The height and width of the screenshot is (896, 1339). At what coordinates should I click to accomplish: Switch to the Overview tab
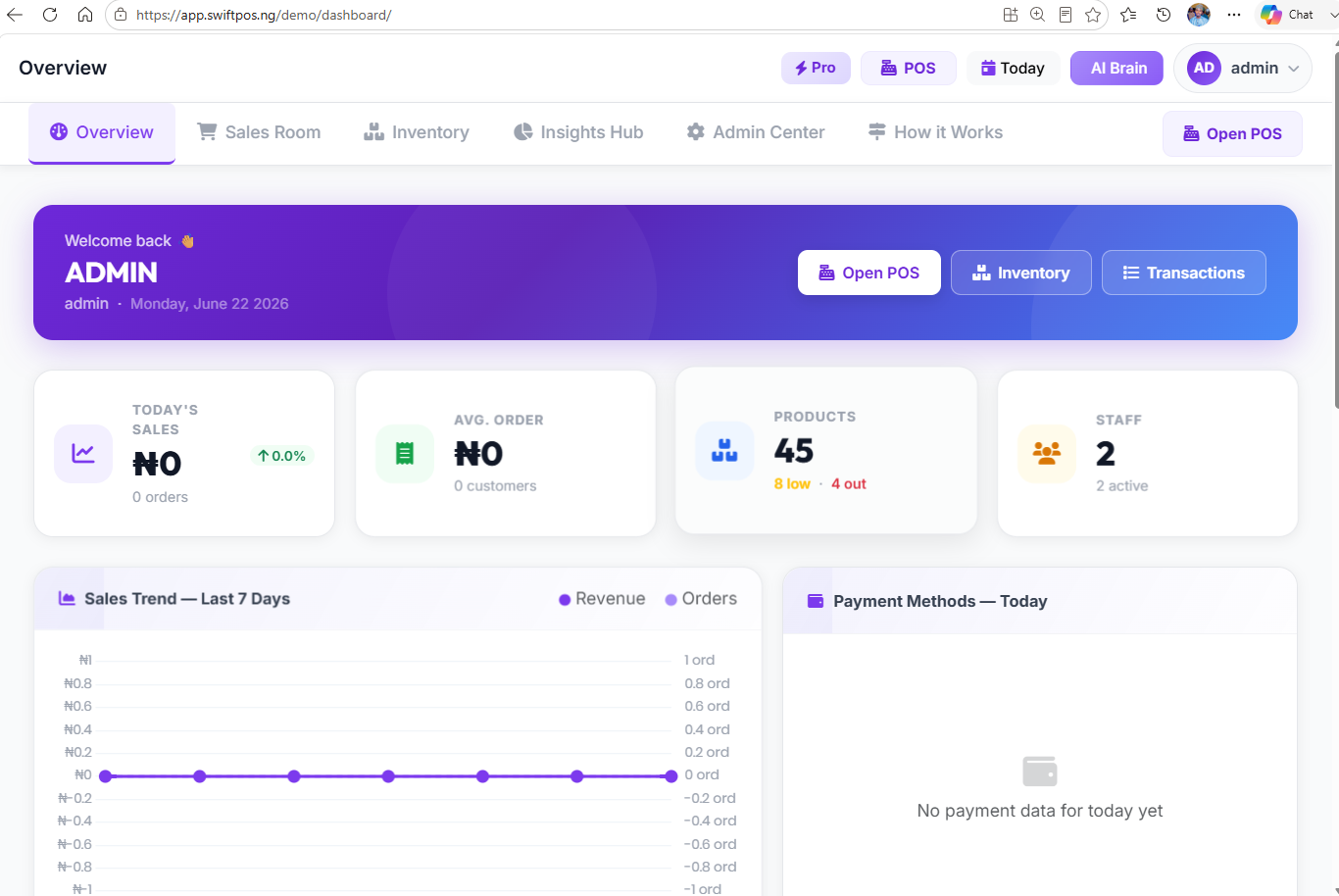(102, 132)
